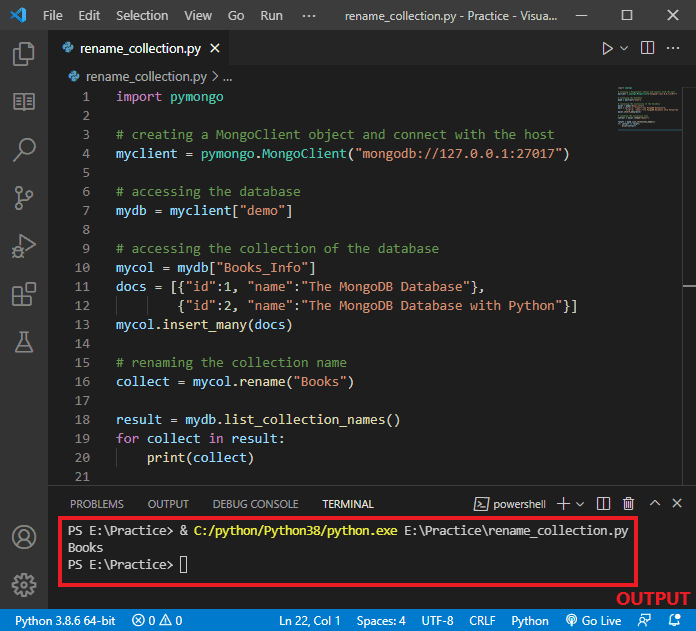The width and height of the screenshot is (696, 631).
Task: Open the notebook/book icon view in activity bar
Action: pyautogui.click(x=24, y=102)
